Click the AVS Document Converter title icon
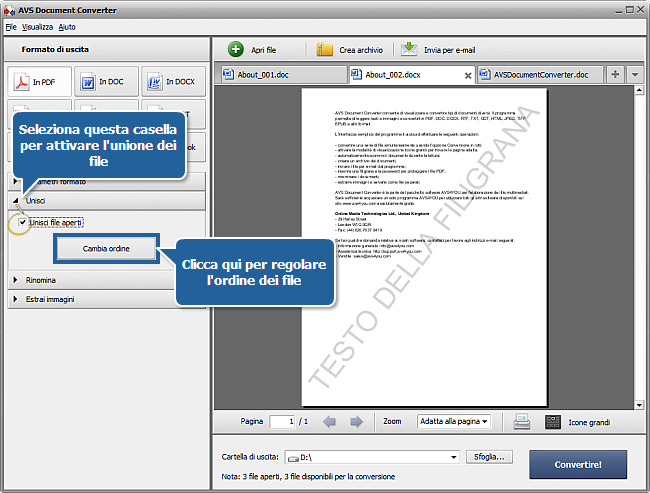650x493 pixels. (9, 10)
